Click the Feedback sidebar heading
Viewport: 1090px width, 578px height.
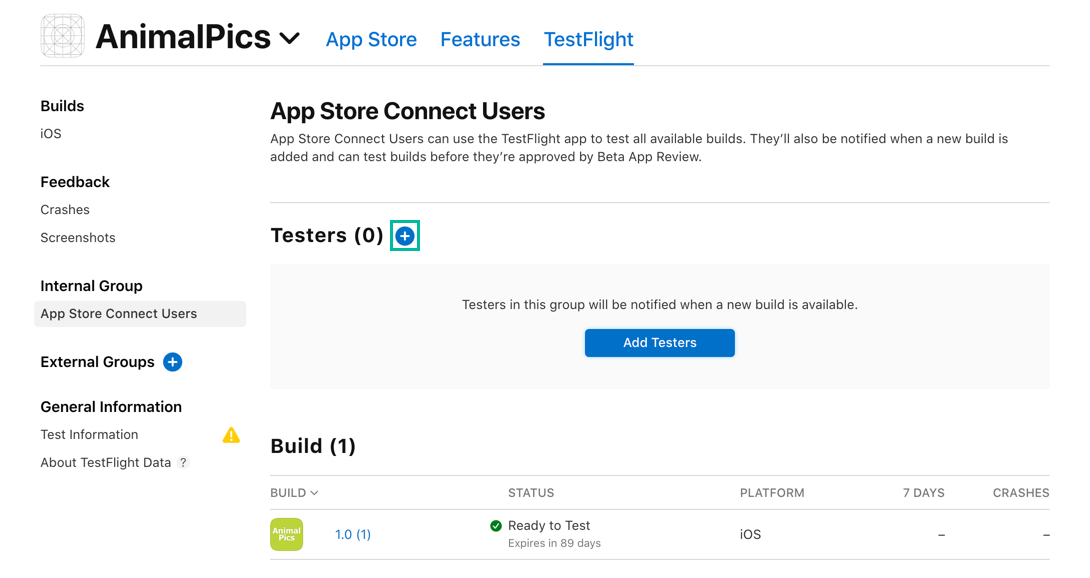pos(75,182)
